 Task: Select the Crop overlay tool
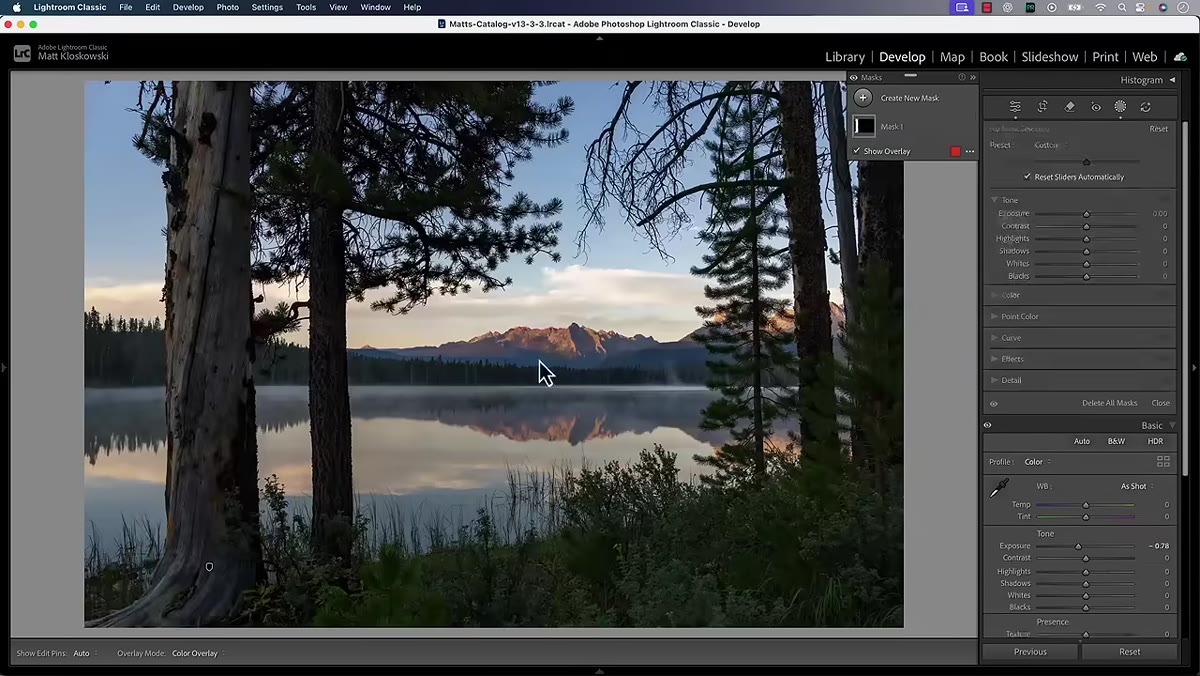click(1042, 107)
